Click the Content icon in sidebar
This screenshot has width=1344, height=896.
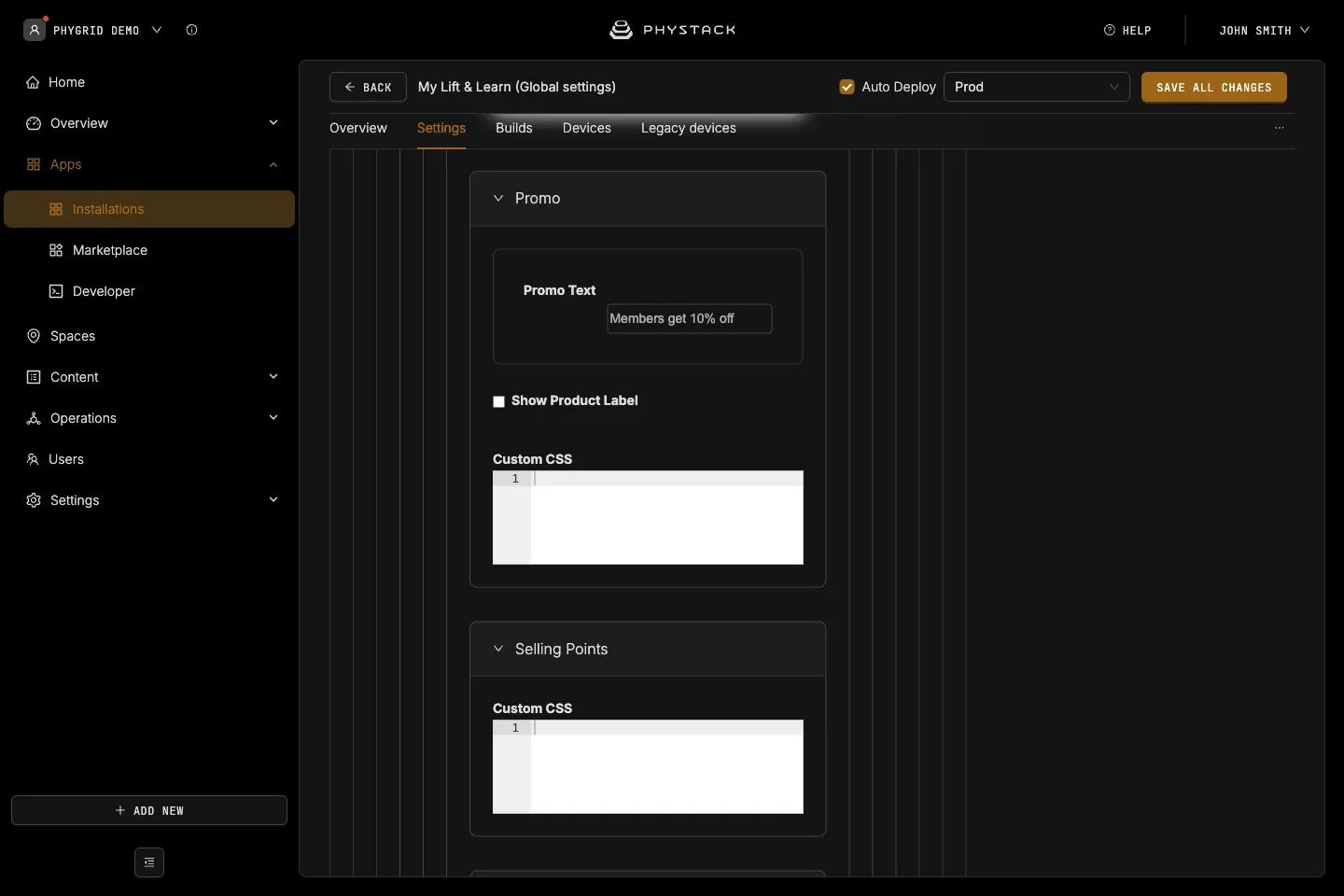coord(34,377)
